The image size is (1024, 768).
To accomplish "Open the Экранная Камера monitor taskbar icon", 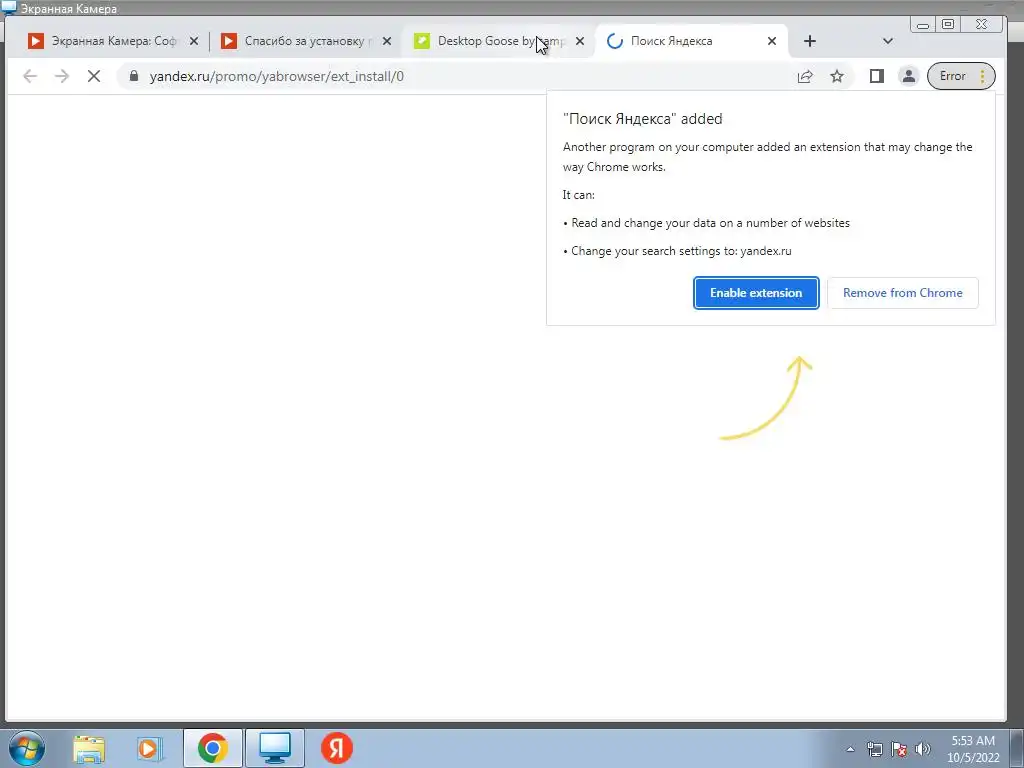I will [275, 748].
